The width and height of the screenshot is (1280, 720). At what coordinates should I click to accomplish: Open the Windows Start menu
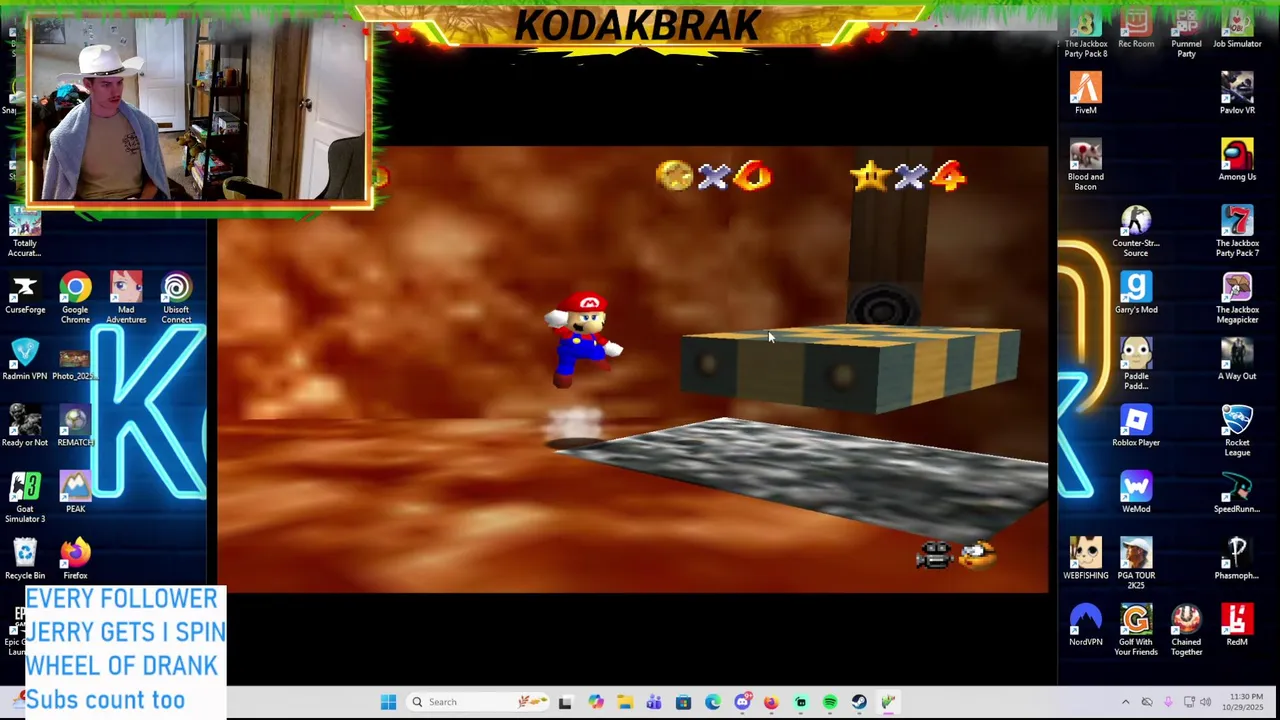[388, 702]
